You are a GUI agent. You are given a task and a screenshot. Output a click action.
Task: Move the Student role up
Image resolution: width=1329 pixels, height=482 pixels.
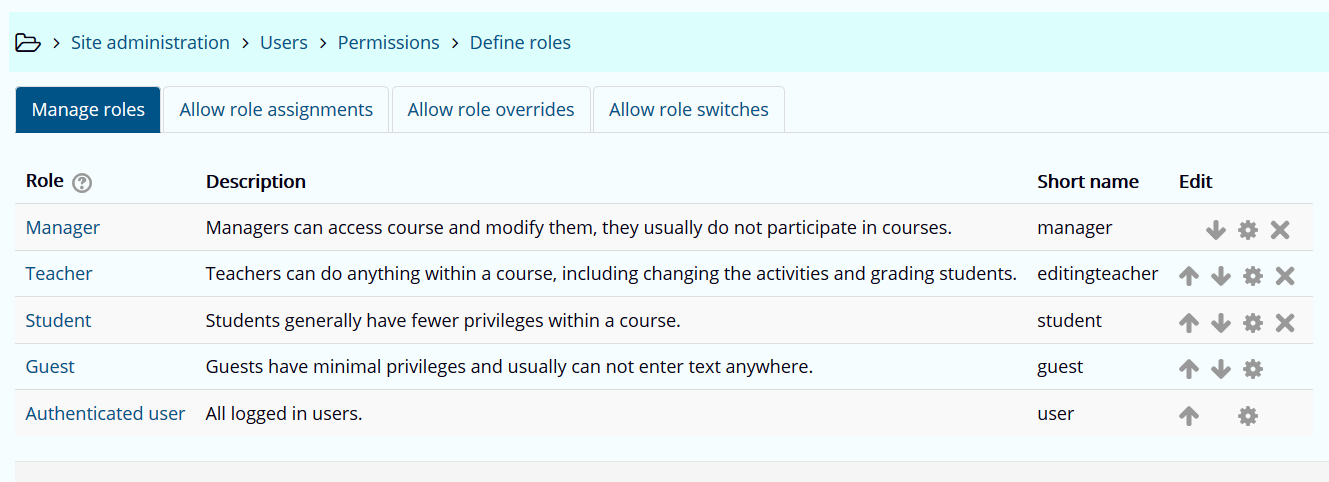point(1188,323)
